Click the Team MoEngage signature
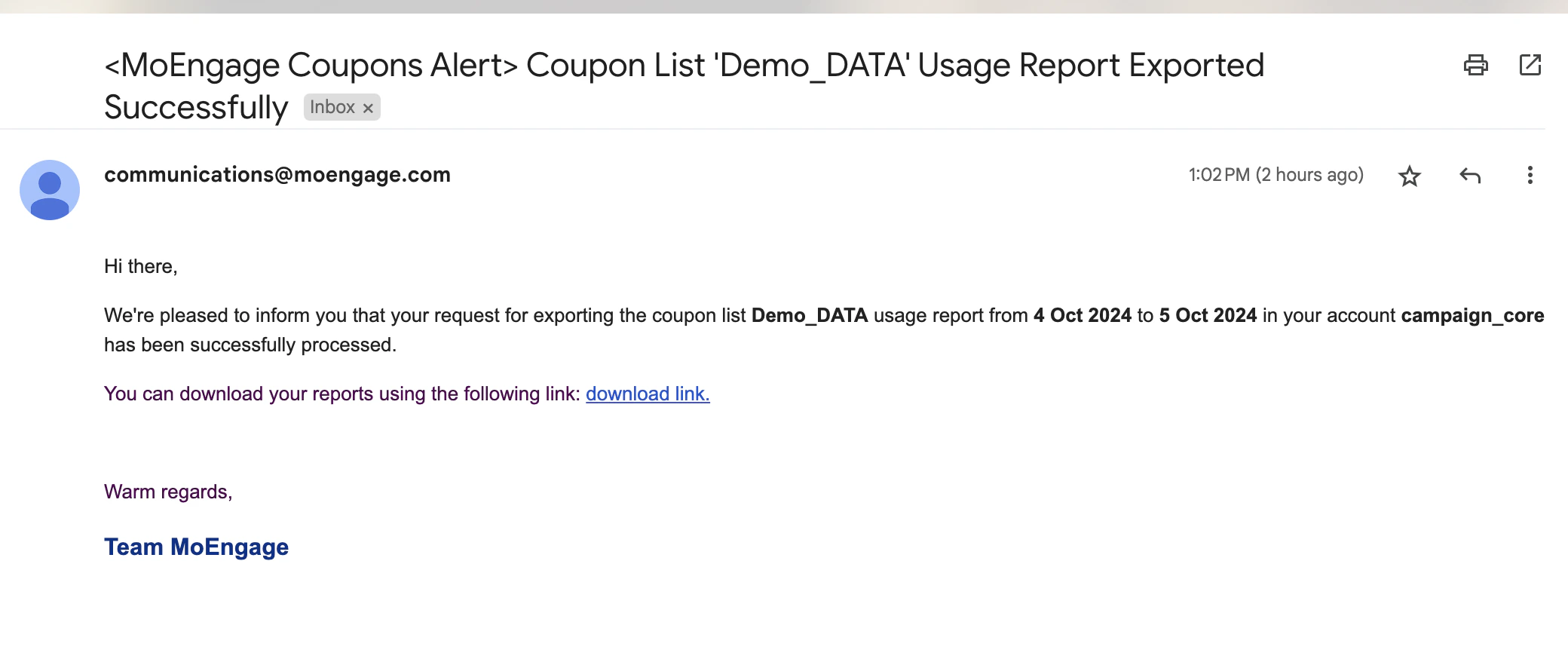1568x662 pixels. click(196, 547)
